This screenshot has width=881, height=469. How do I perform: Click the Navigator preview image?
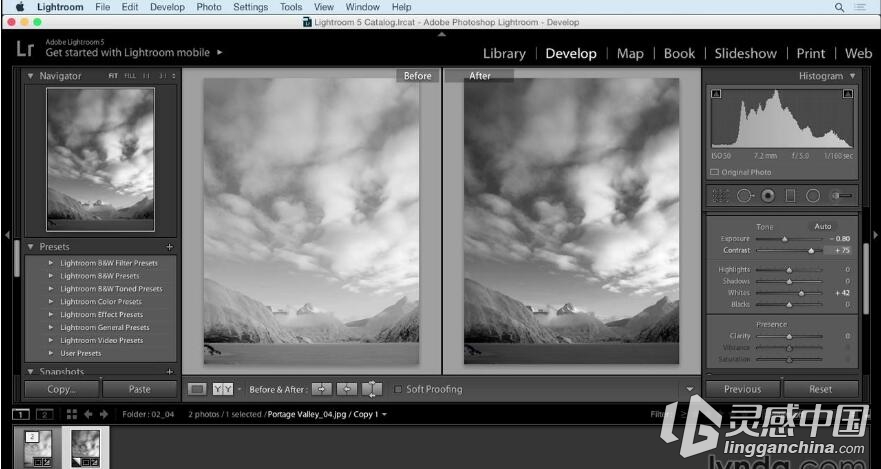pos(101,159)
